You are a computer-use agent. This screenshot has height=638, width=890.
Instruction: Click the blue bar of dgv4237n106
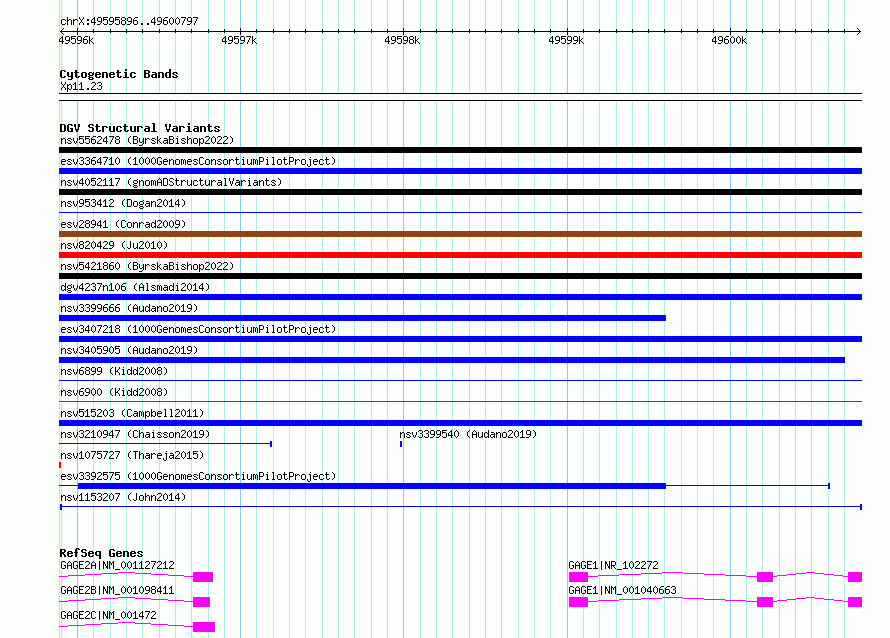click(460, 297)
